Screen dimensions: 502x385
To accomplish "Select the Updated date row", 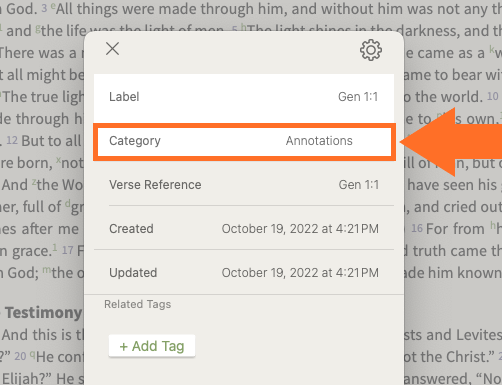I will 244,273.
